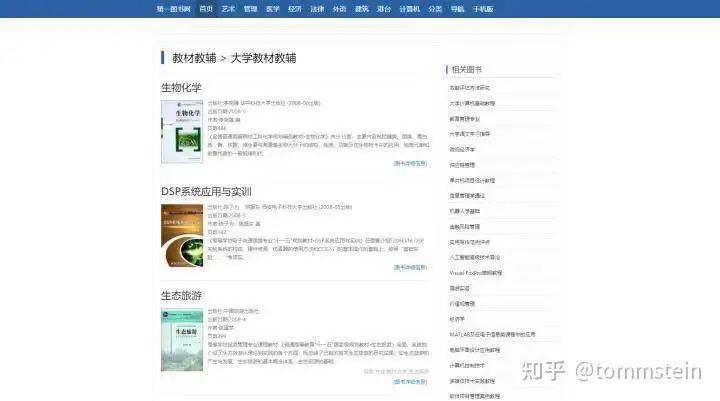The height and width of the screenshot is (401, 720).
Task: Open the details link under 生物化学
Action: (410, 163)
